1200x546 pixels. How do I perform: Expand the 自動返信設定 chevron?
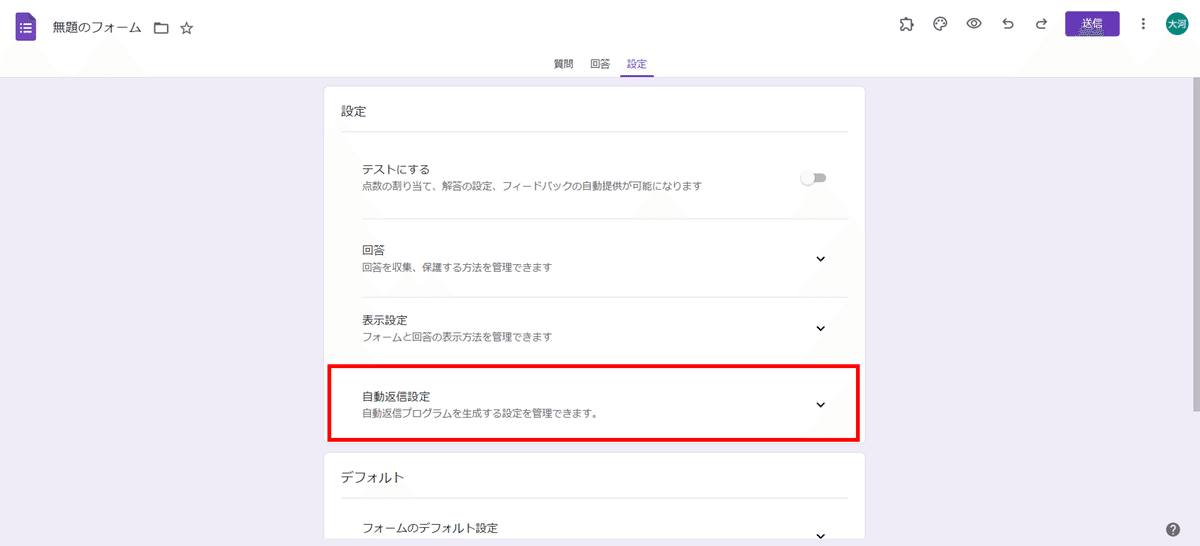pyautogui.click(x=821, y=405)
